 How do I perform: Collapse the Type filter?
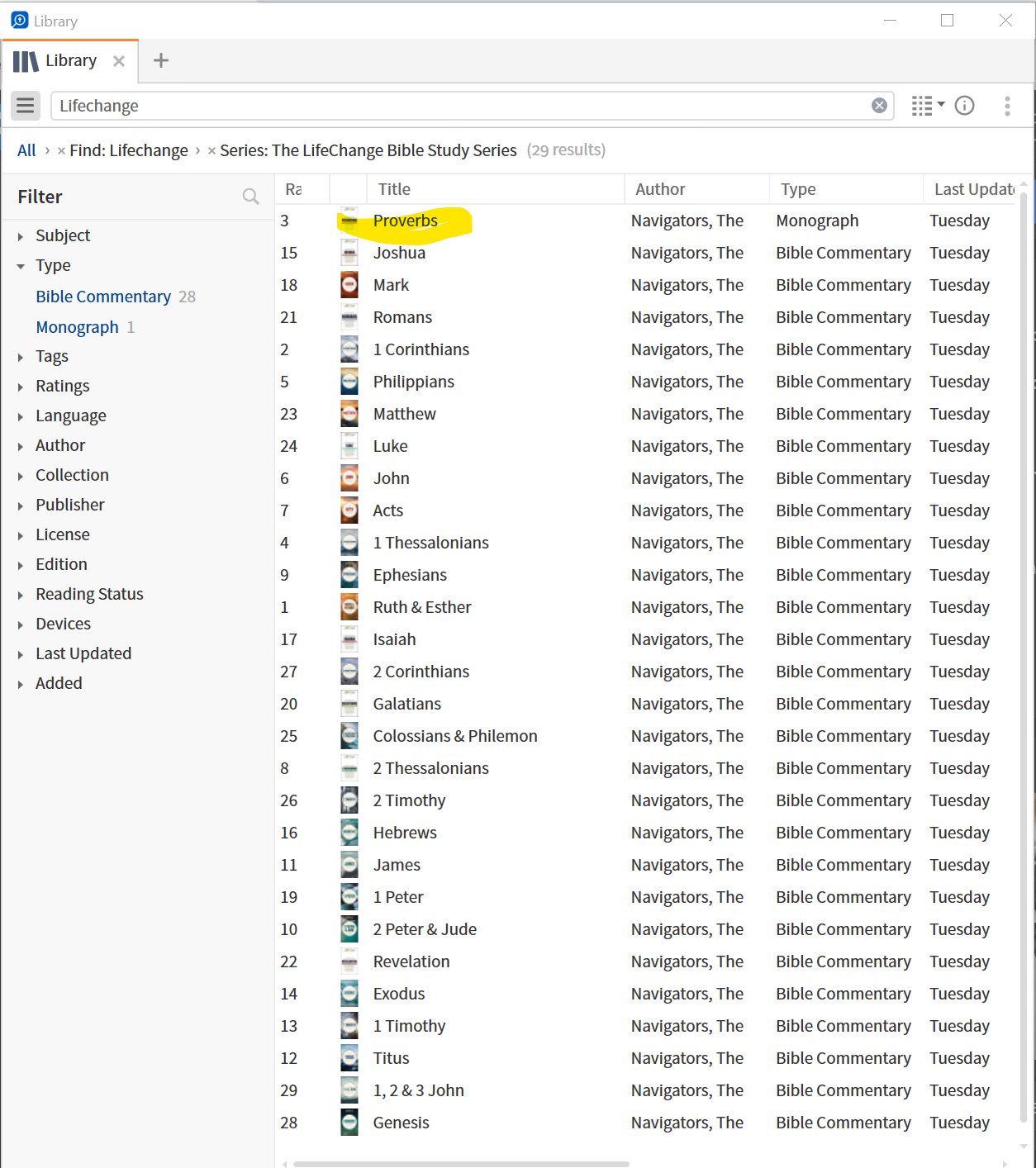pyautogui.click(x=21, y=267)
